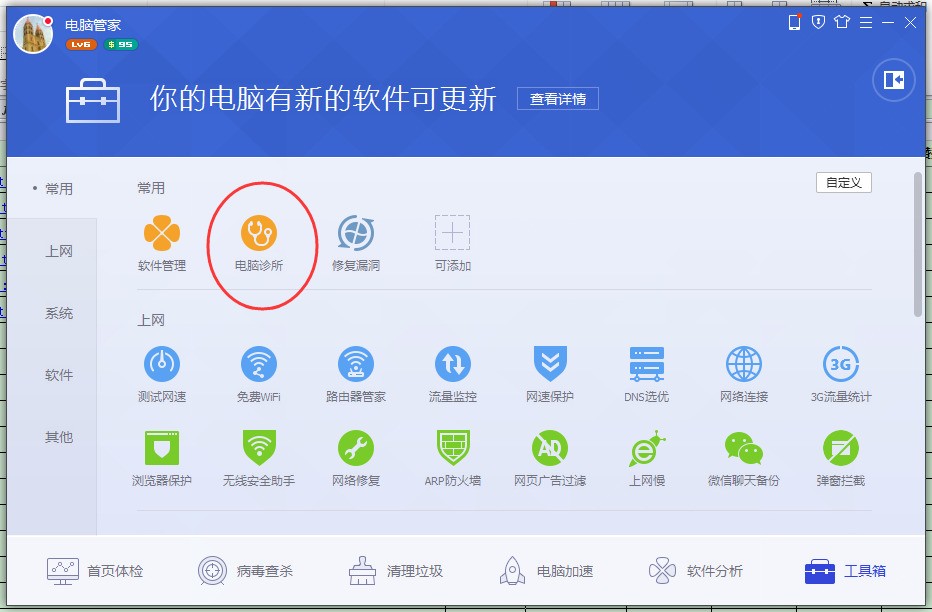Click the vertical scrollbar thumb
The height and width of the screenshot is (612, 932).
918,245
